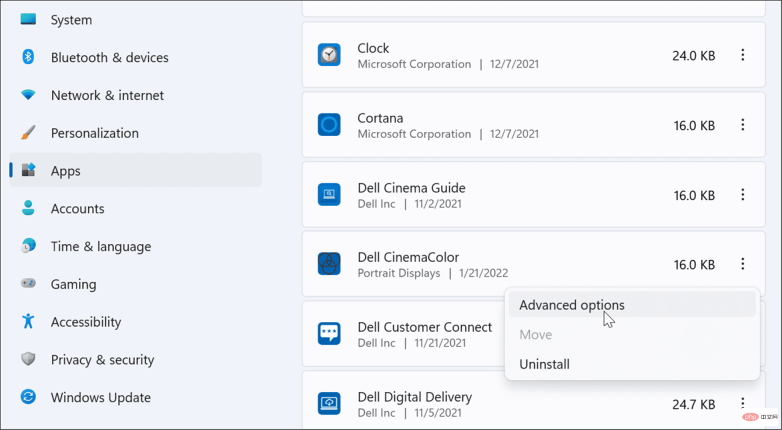This screenshot has height=430, width=782.
Task: Click the Time & language globe icon
Action: (28, 246)
